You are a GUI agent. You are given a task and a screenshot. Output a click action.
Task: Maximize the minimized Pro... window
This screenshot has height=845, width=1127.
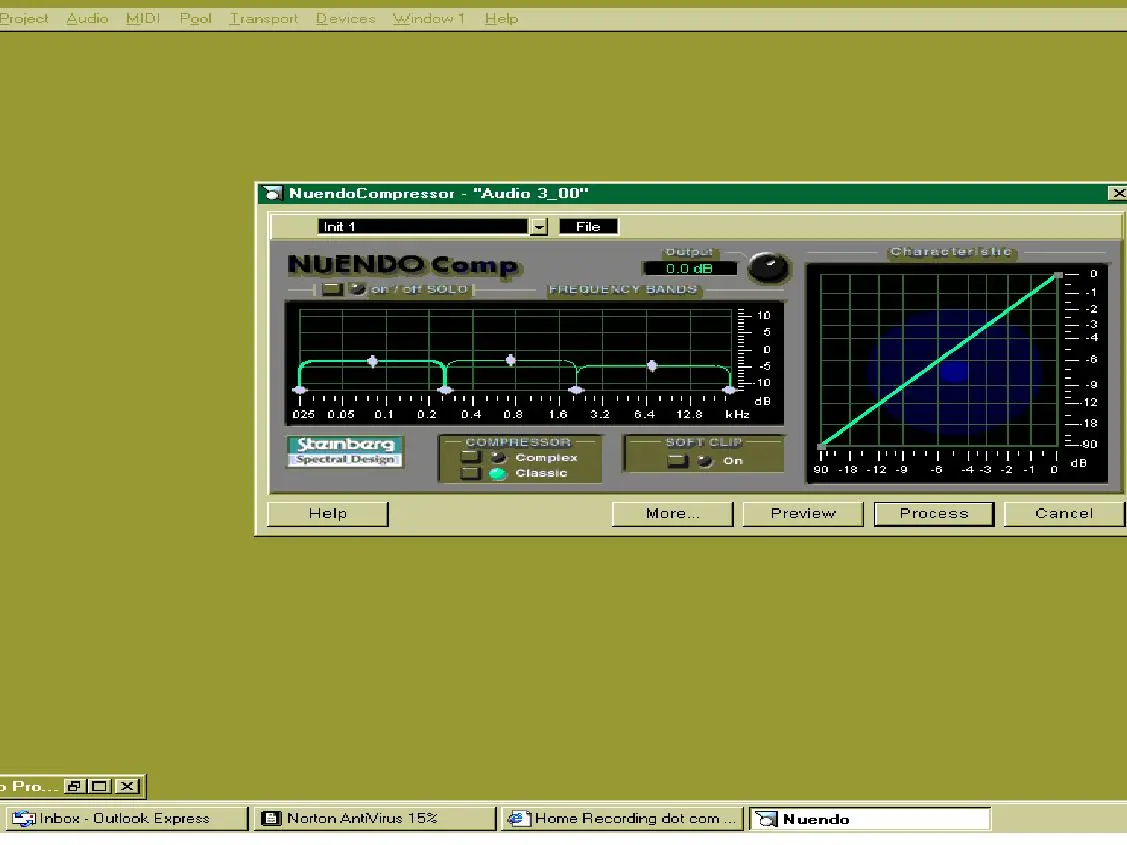tap(100, 786)
